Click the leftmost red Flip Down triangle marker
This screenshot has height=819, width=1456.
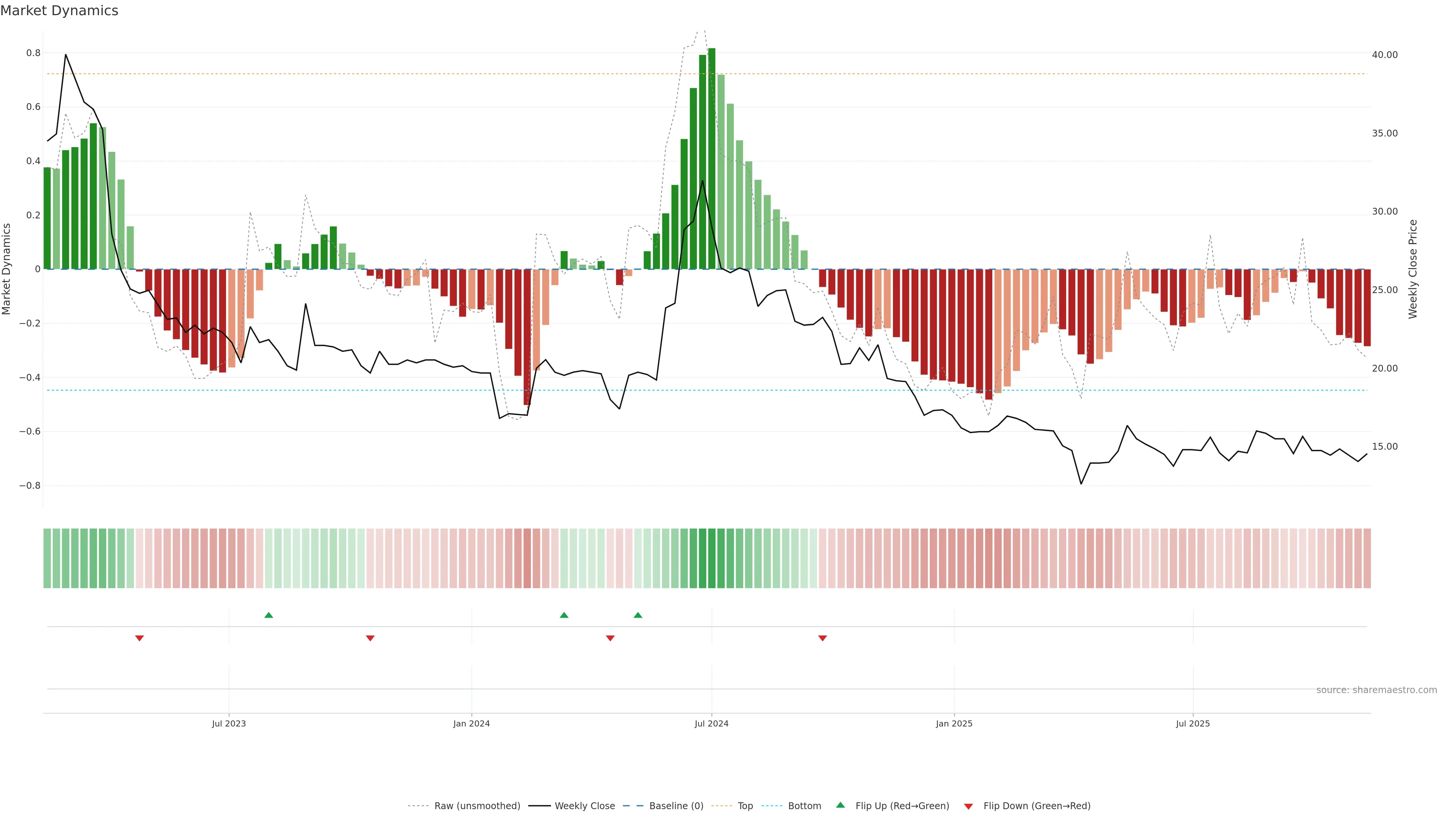(x=140, y=638)
